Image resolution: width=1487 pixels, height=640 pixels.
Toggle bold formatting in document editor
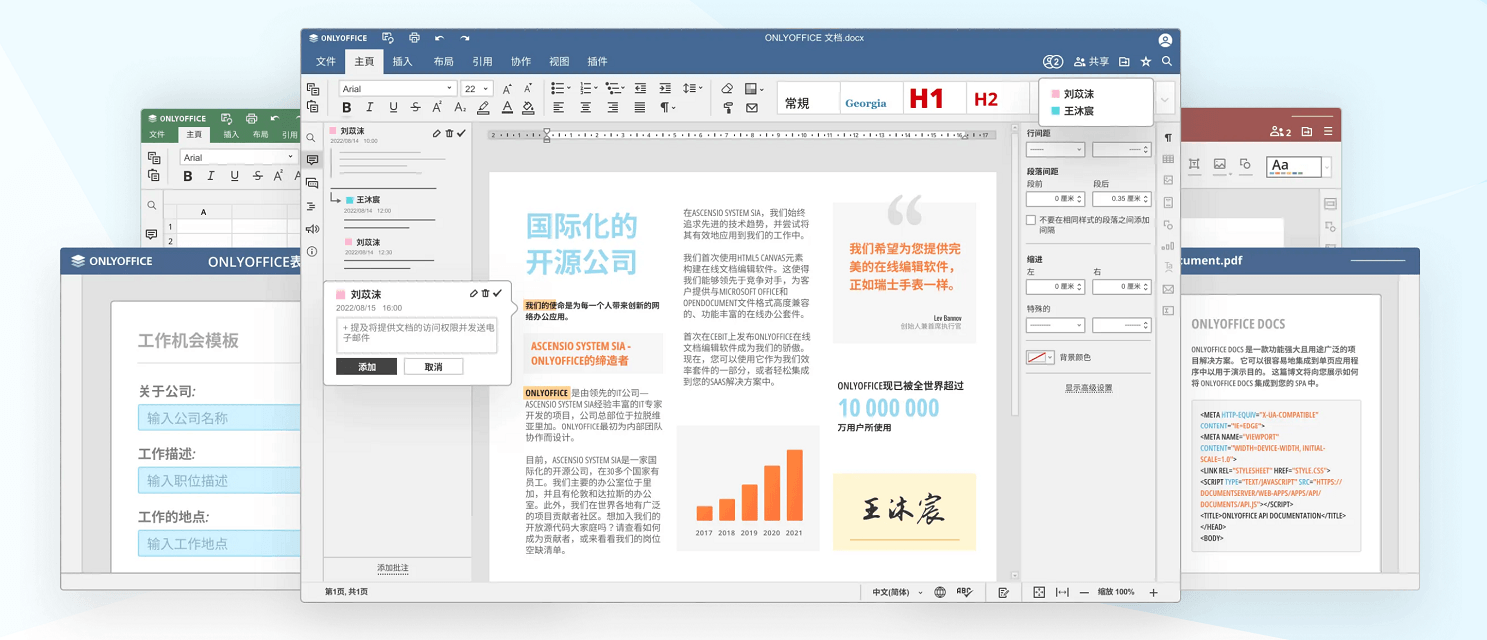pos(347,108)
